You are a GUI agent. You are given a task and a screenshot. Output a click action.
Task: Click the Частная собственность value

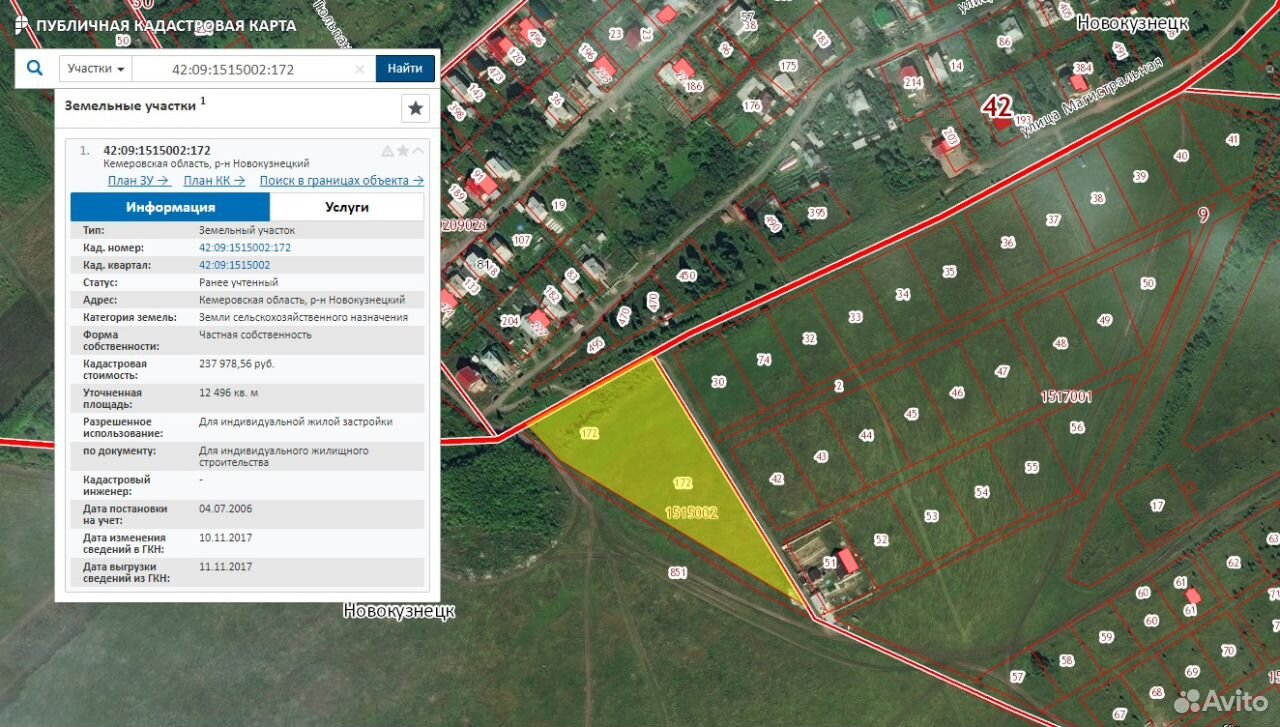(x=255, y=335)
